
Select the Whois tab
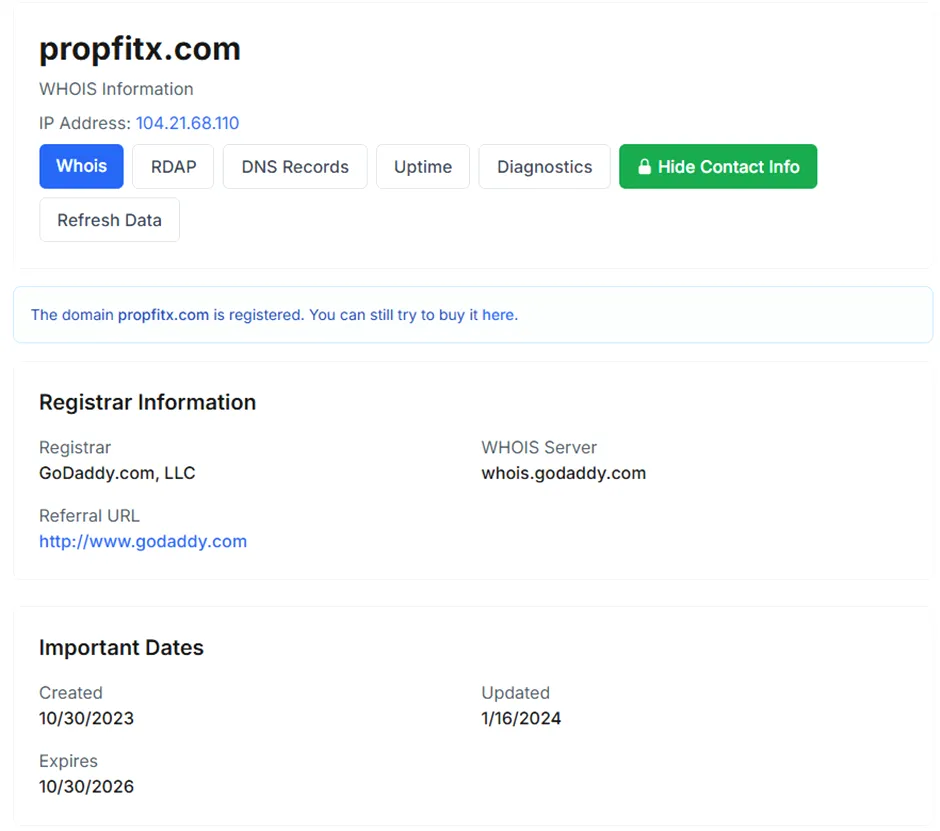pyautogui.click(x=82, y=166)
